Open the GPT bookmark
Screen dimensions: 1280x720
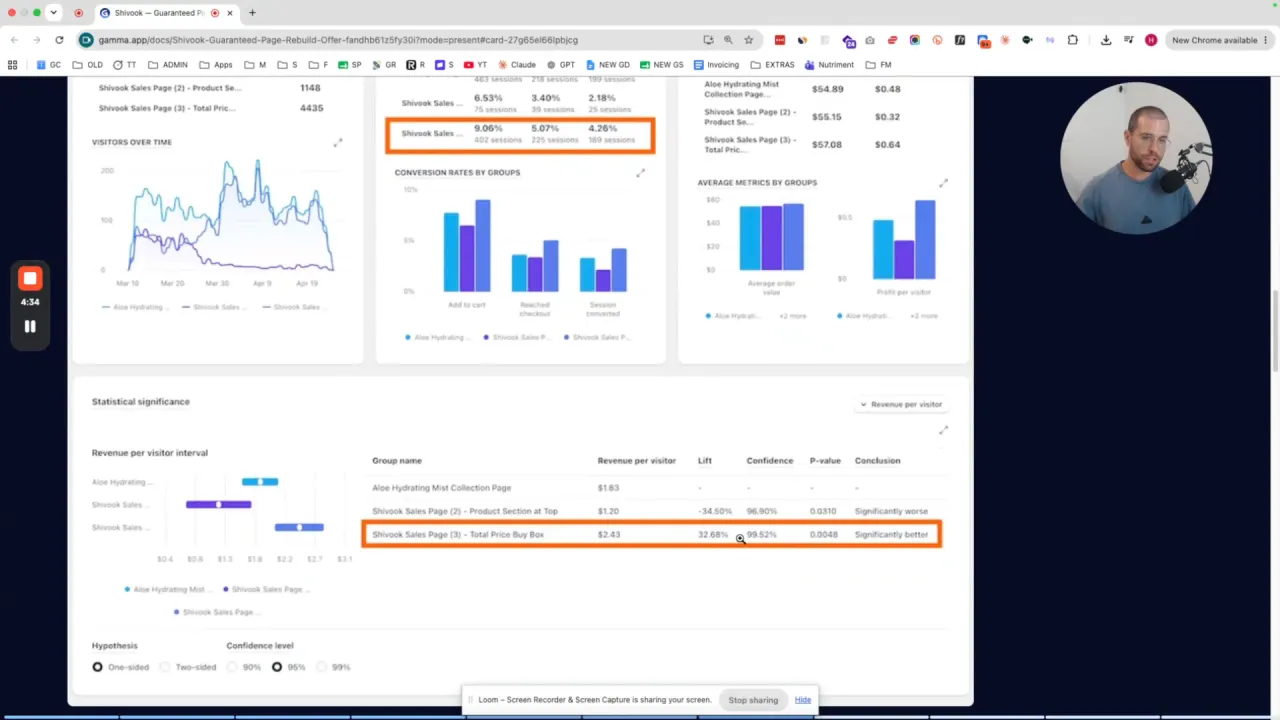point(560,65)
